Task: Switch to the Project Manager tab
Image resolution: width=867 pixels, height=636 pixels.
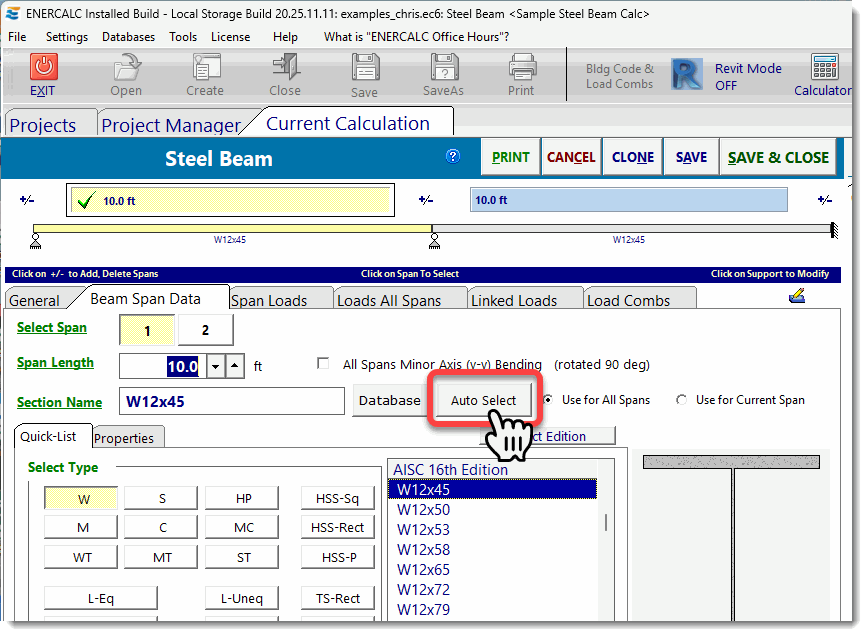Action: pos(170,125)
